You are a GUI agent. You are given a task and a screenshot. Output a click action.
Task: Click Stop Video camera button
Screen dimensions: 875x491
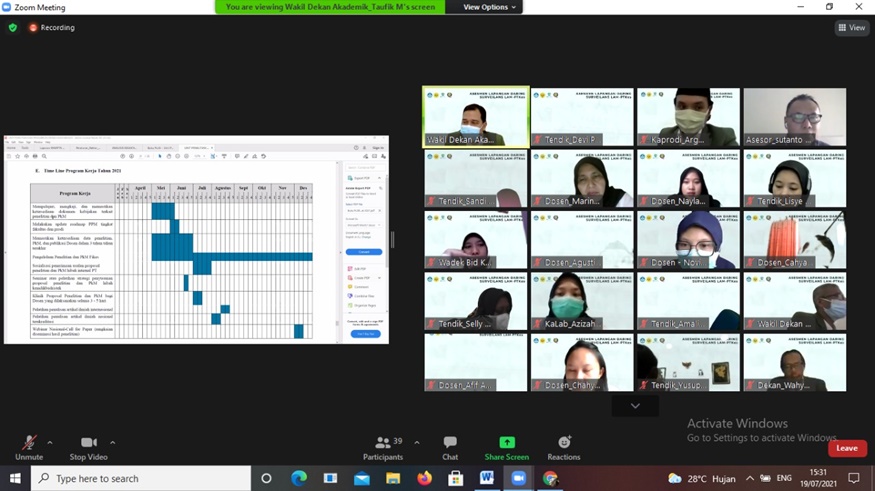tap(88, 443)
